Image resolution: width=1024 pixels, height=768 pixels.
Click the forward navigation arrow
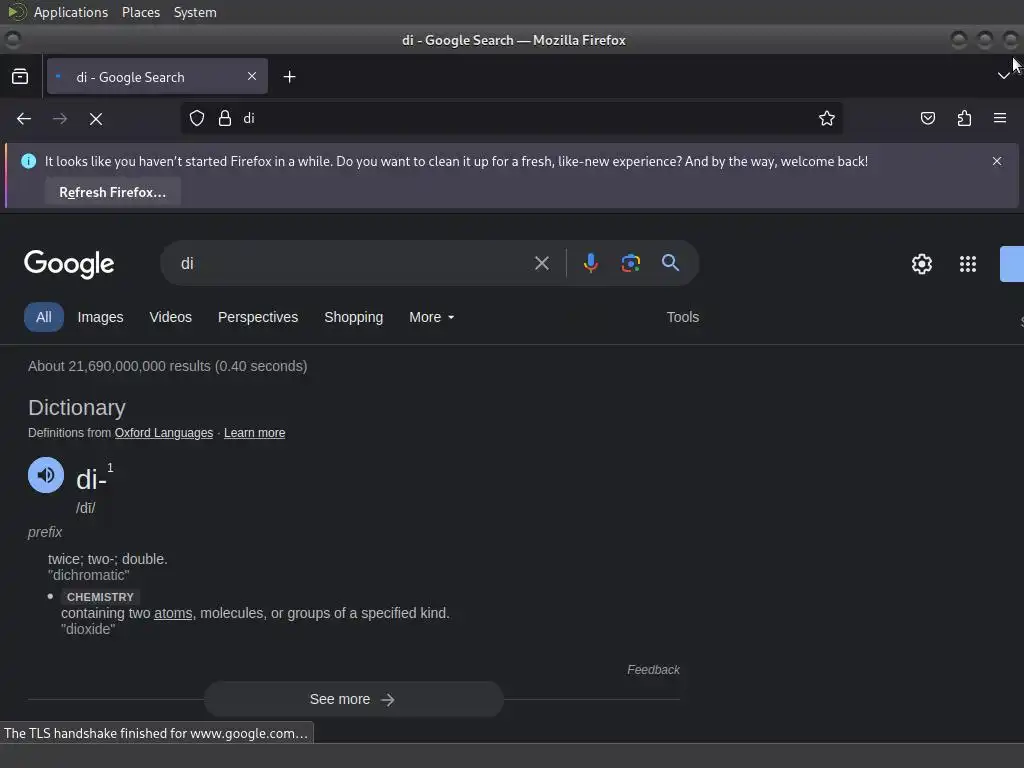point(60,119)
